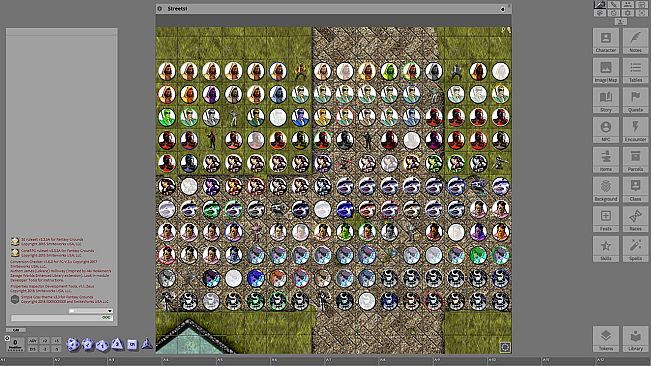
Task: Open the Image|Map list
Action: point(606,71)
